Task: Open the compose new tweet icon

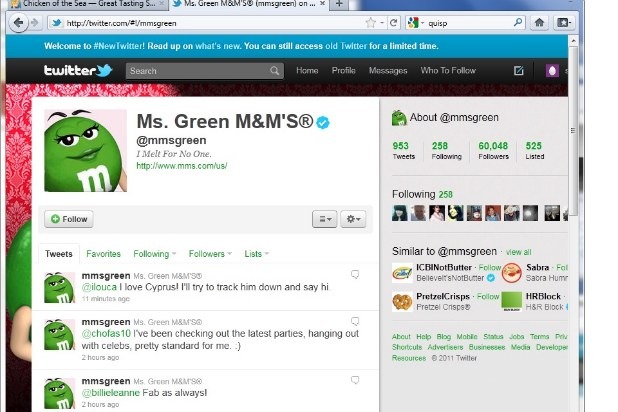Action: coord(518,71)
